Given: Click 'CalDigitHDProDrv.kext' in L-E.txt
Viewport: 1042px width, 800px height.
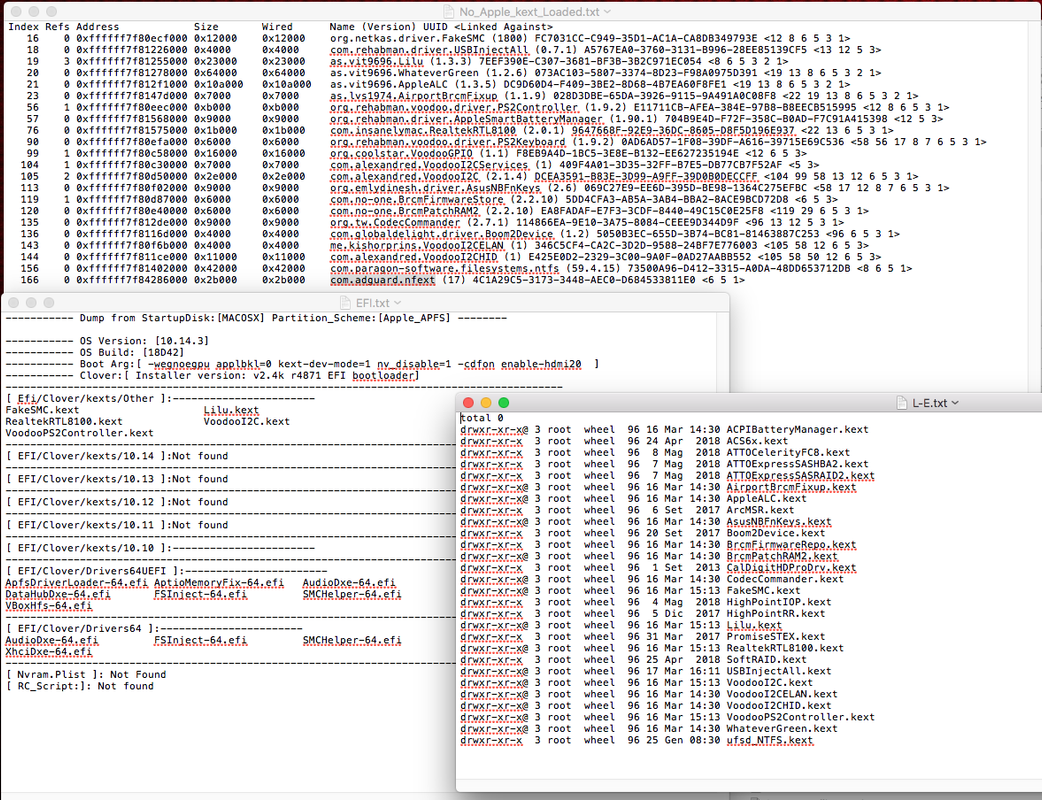Looking at the screenshot, I should pos(791,567).
